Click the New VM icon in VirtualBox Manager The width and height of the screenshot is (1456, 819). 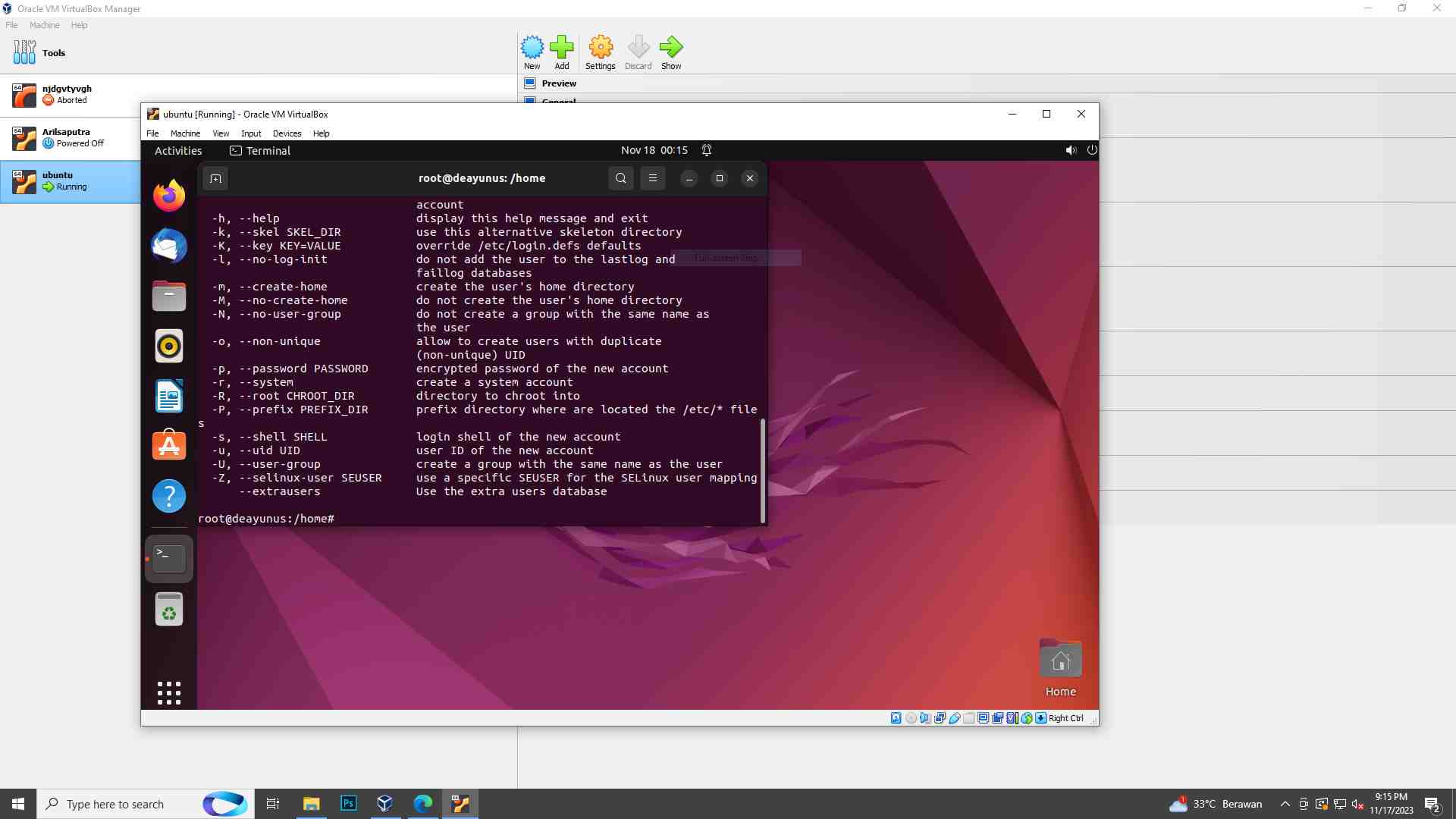coord(532,52)
